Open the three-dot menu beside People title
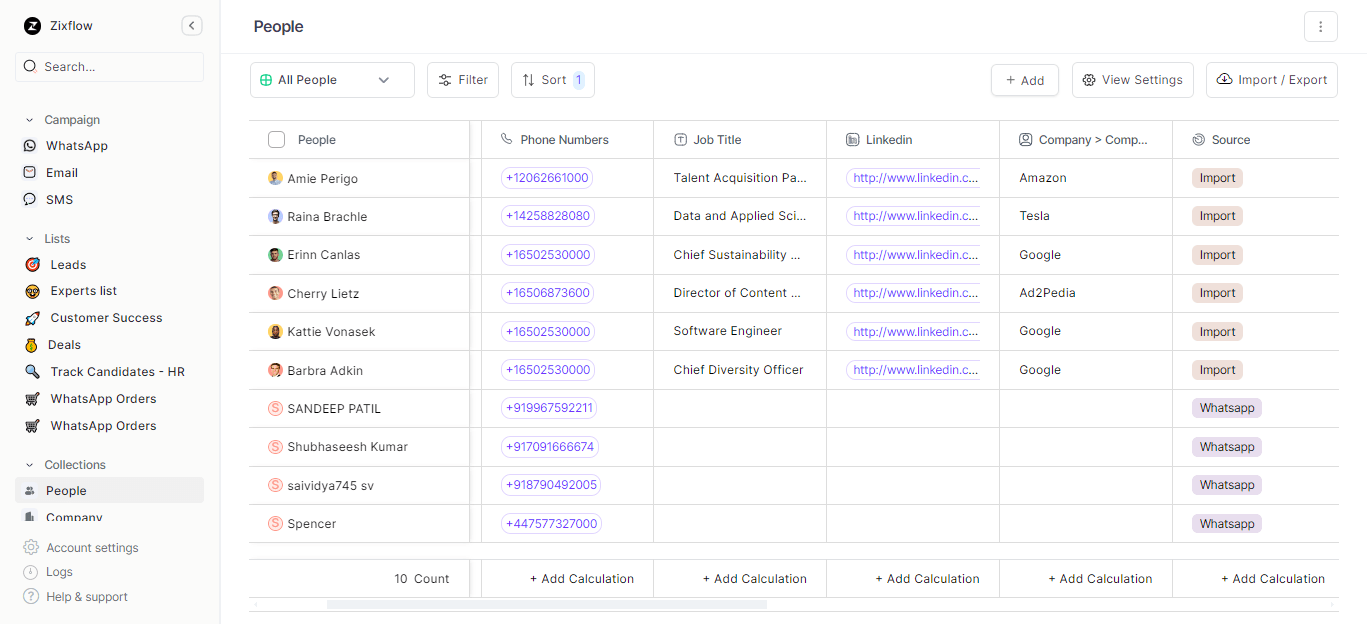 (1320, 27)
